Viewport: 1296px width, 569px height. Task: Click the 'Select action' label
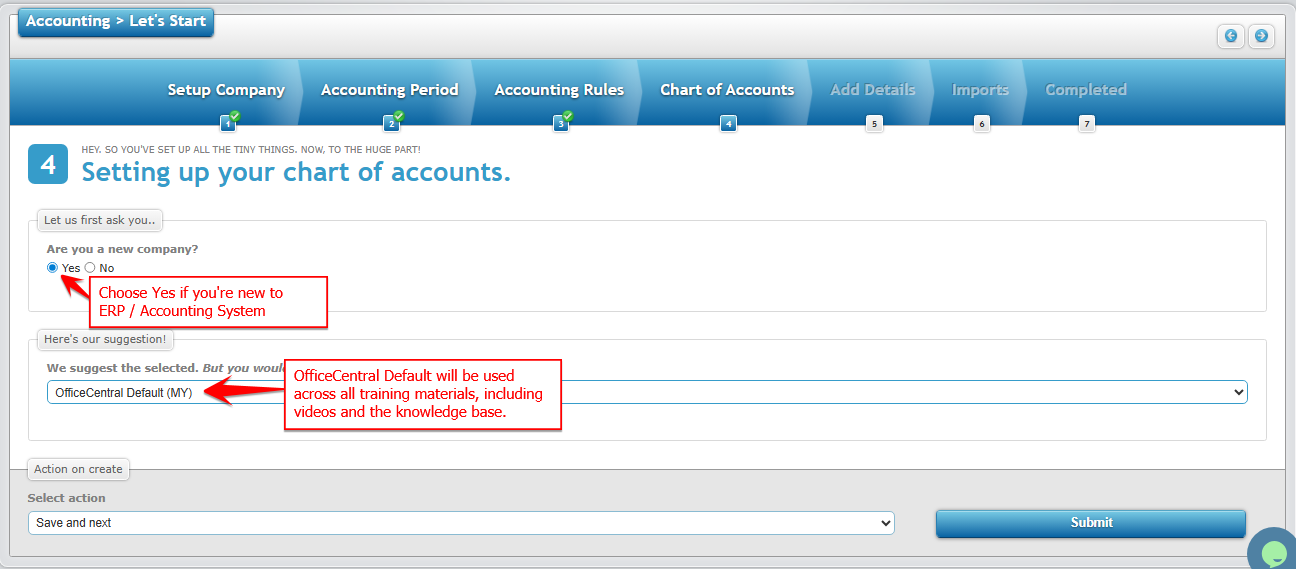click(x=67, y=498)
